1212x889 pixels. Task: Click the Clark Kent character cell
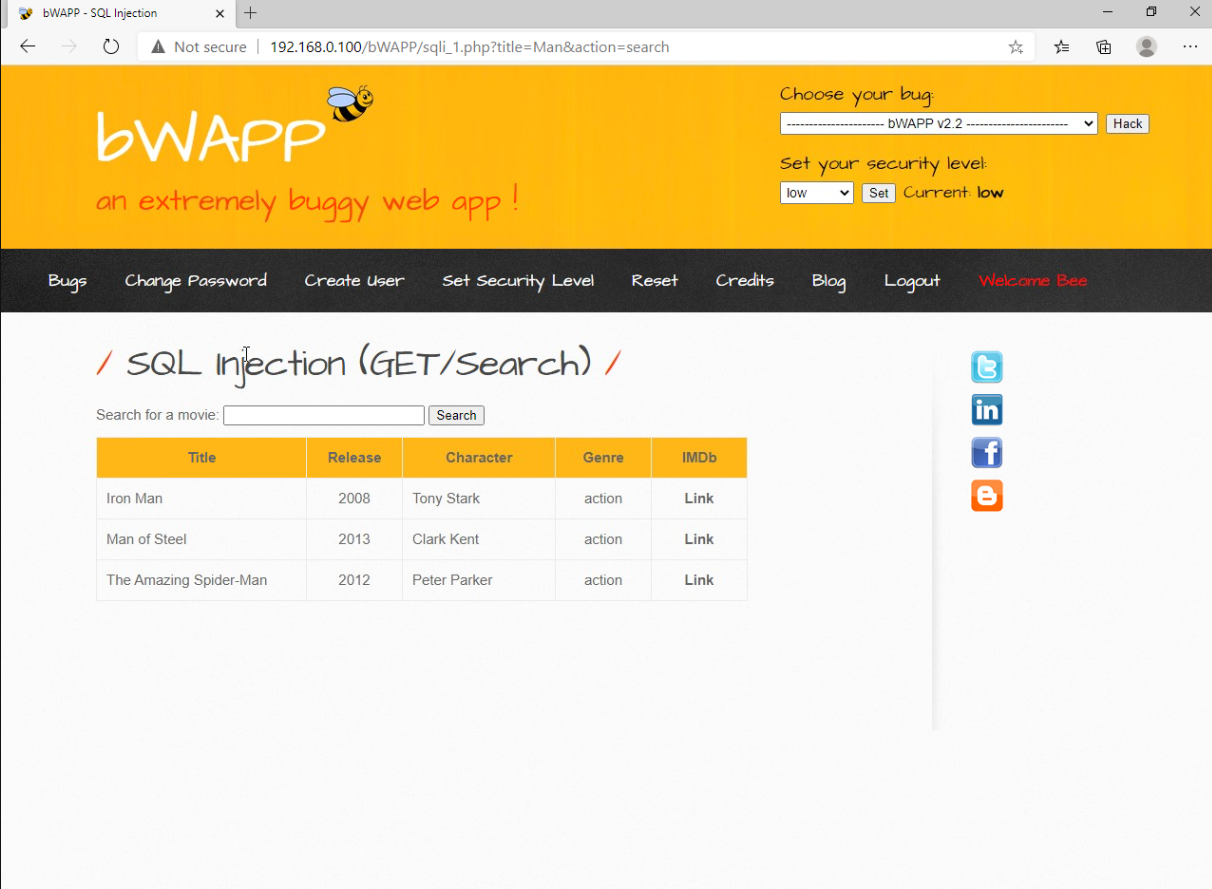pos(479,539)
